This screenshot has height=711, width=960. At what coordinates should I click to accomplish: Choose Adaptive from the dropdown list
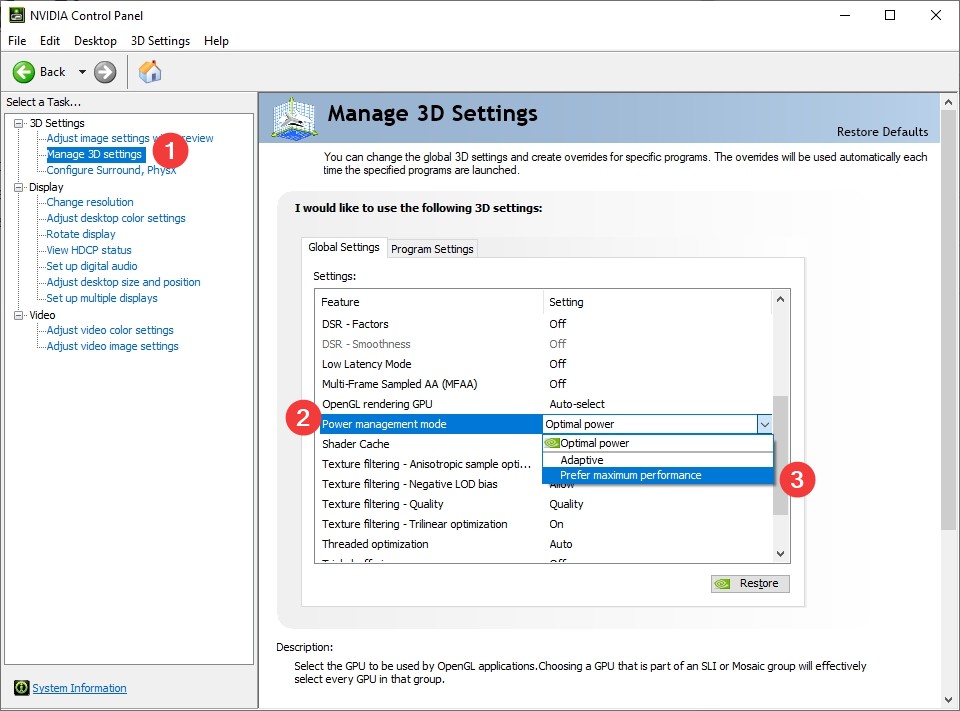[658, 460]
